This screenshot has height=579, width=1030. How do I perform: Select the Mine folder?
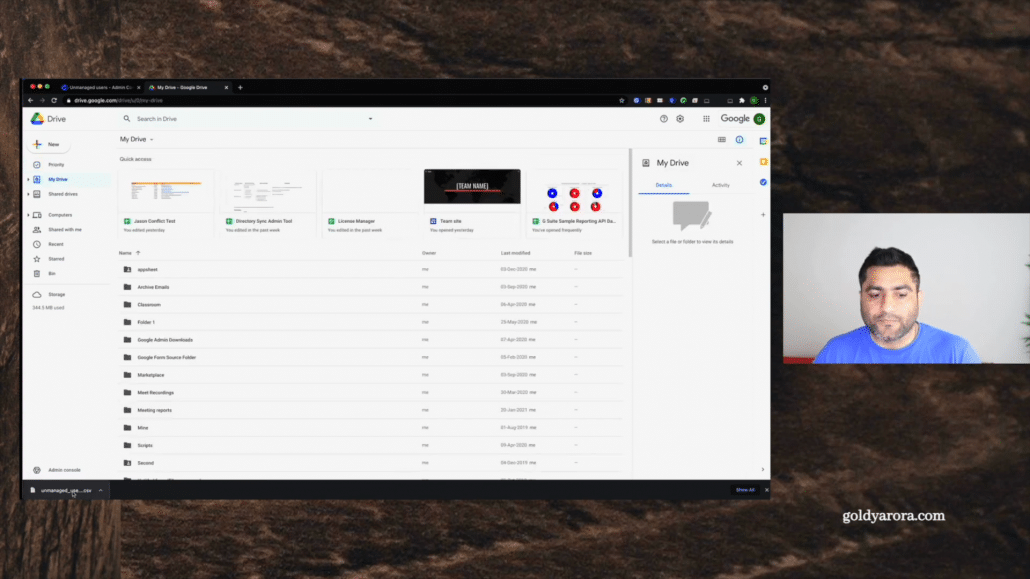[370, 428]
